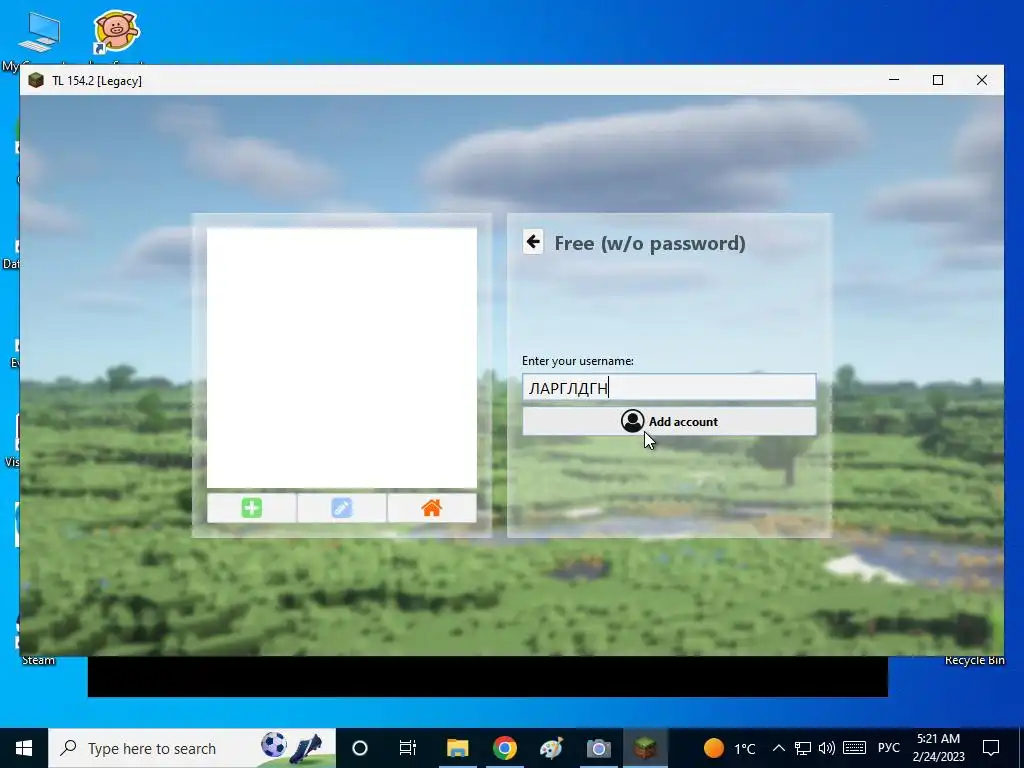The height and width of the screenshot is (768, 1024).
Task: Launch Google Chrome from the taskbar
Action: [x=505, y=748]
